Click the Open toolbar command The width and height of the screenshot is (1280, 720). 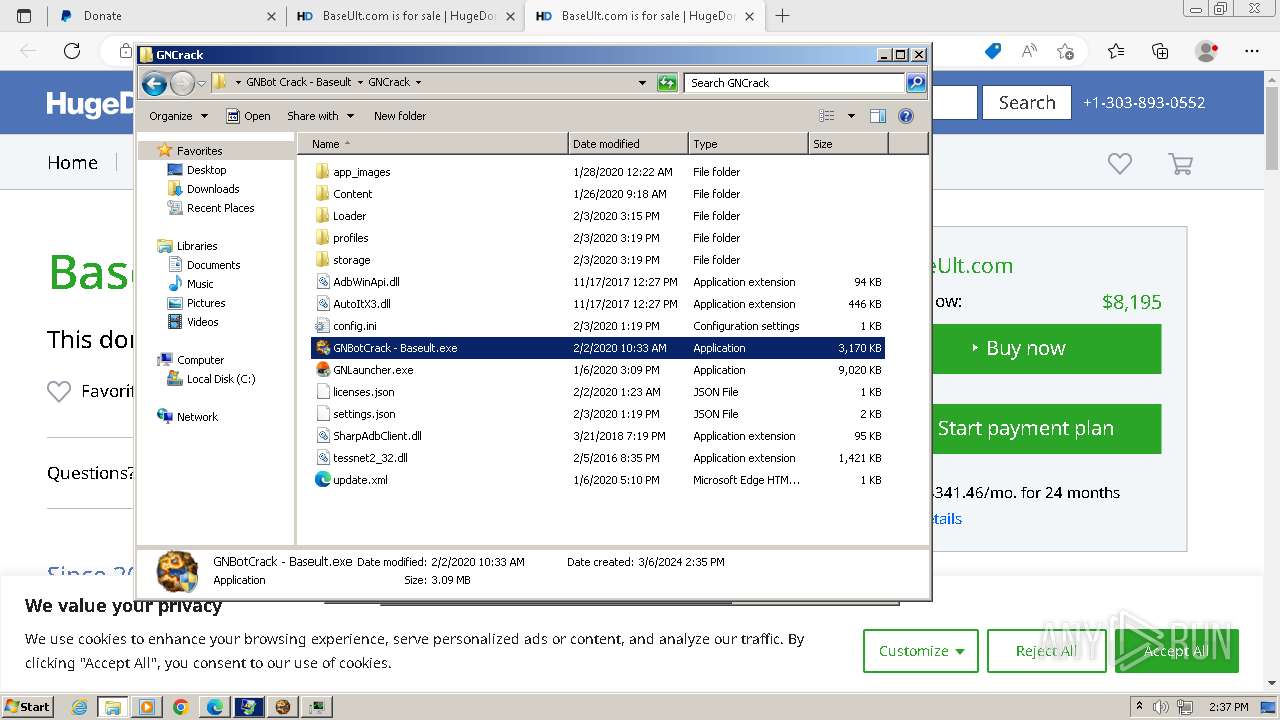(248, 116)
